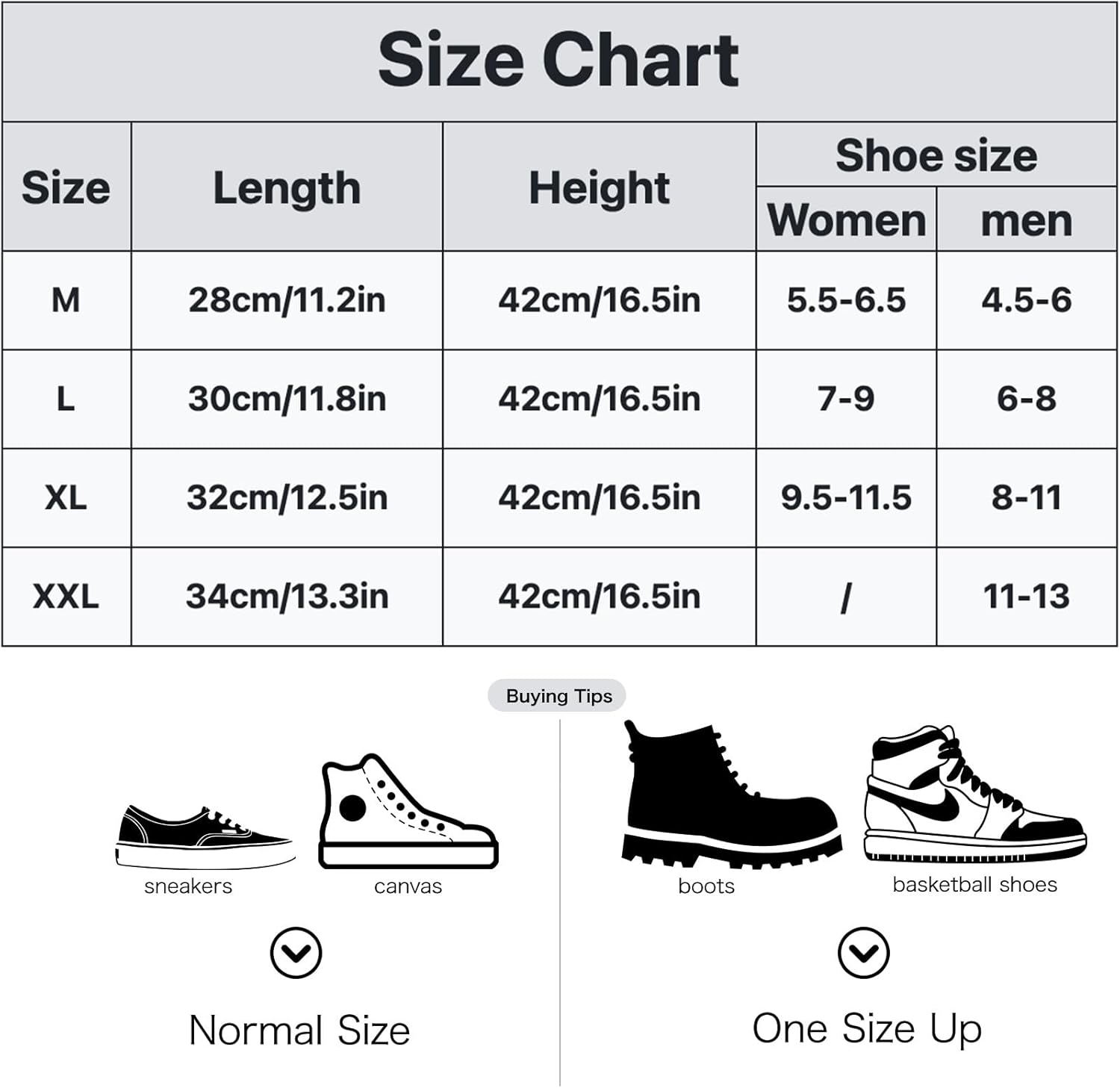Viewport: 1120px width, 1088px height.
Task: Click the M size row label
Action: click(66, 300)
